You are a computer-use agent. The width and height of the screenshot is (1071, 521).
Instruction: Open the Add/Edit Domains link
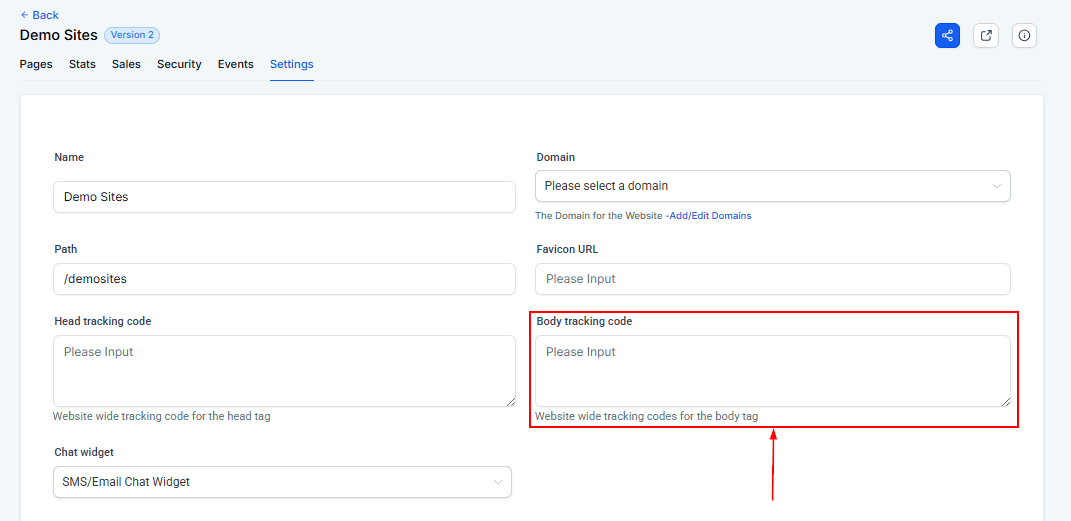pyautogui.click(x=710, y=216)
